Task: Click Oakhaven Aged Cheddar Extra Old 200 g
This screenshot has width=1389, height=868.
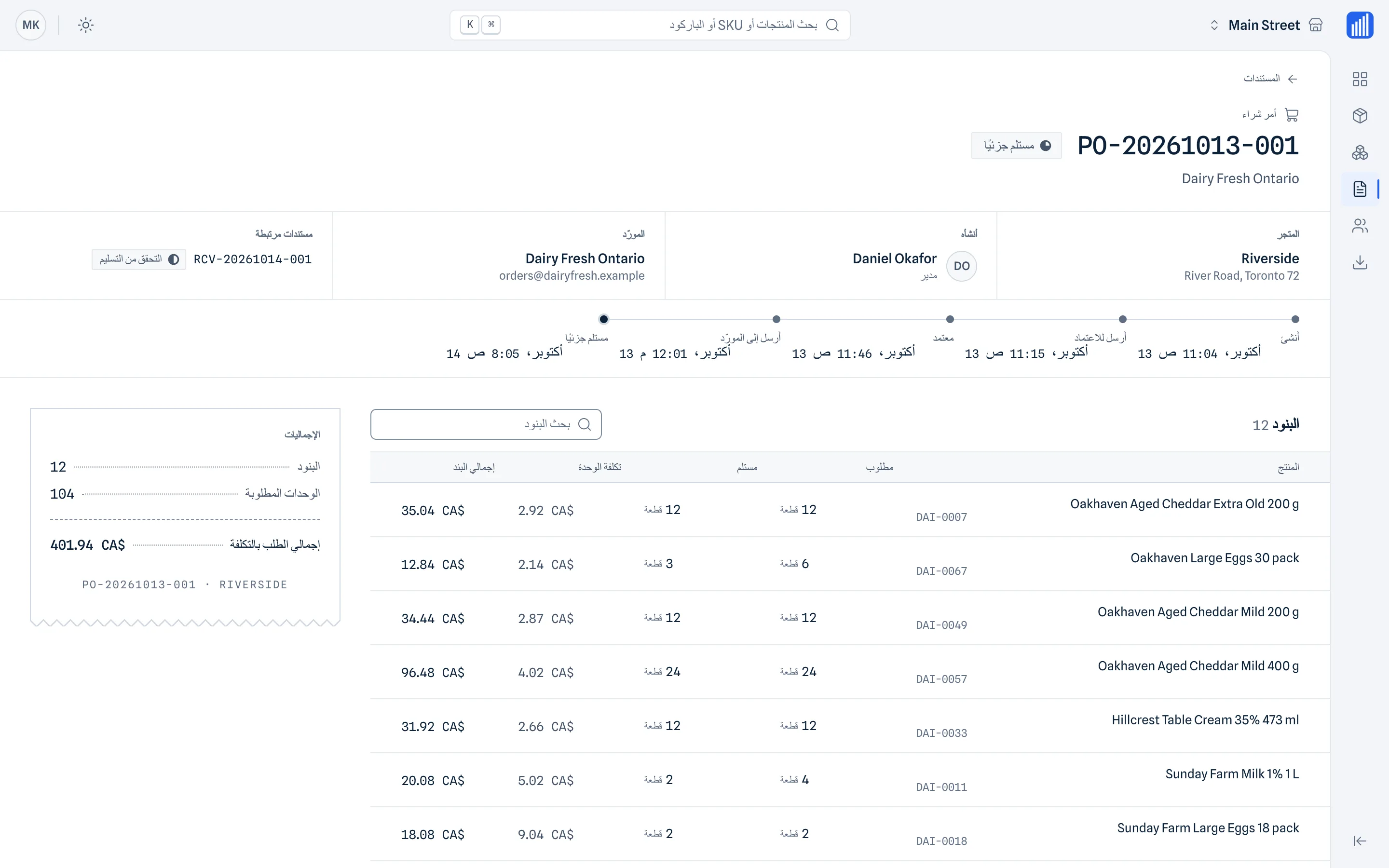Action: (x=1184, y=504)
